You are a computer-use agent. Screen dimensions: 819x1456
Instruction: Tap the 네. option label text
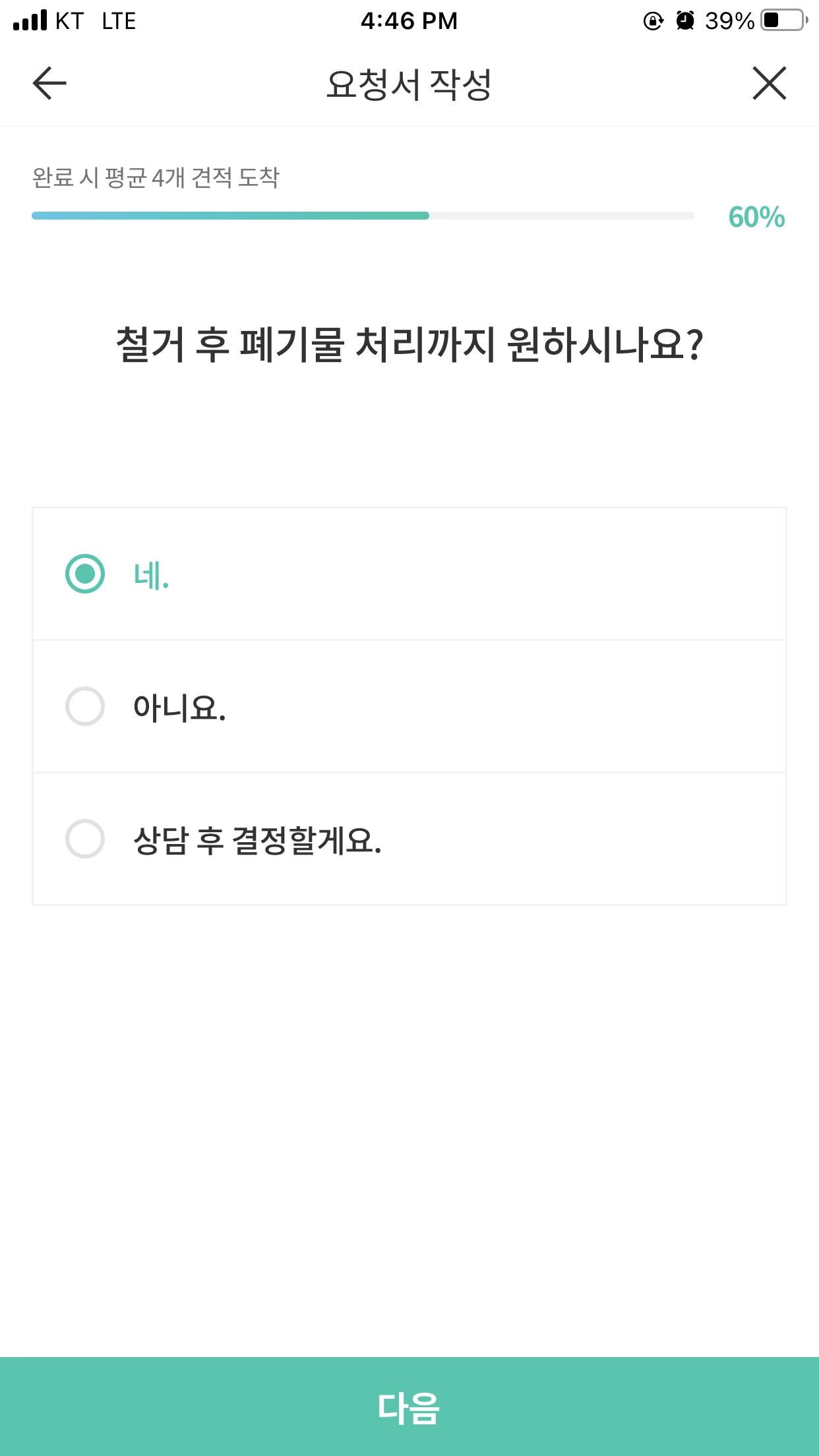click(x=151, y=575)
